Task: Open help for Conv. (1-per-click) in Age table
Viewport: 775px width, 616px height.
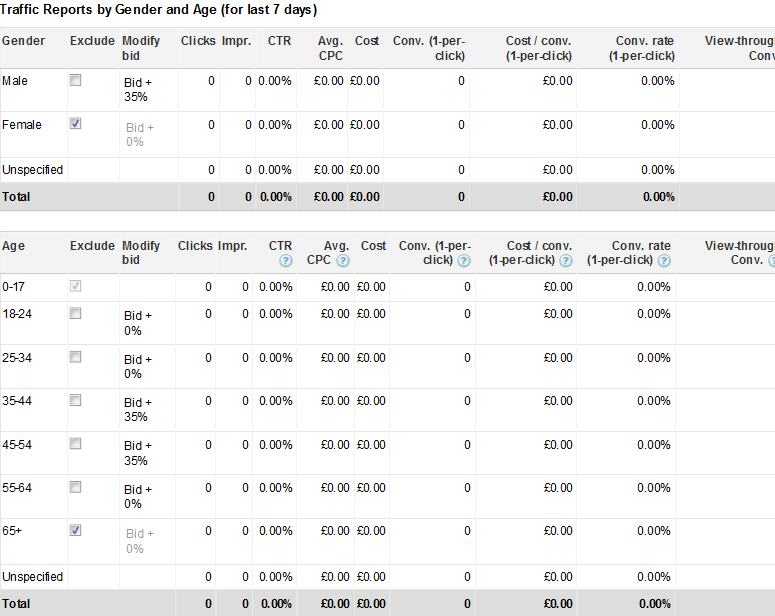Action: (x=464, y=261)
